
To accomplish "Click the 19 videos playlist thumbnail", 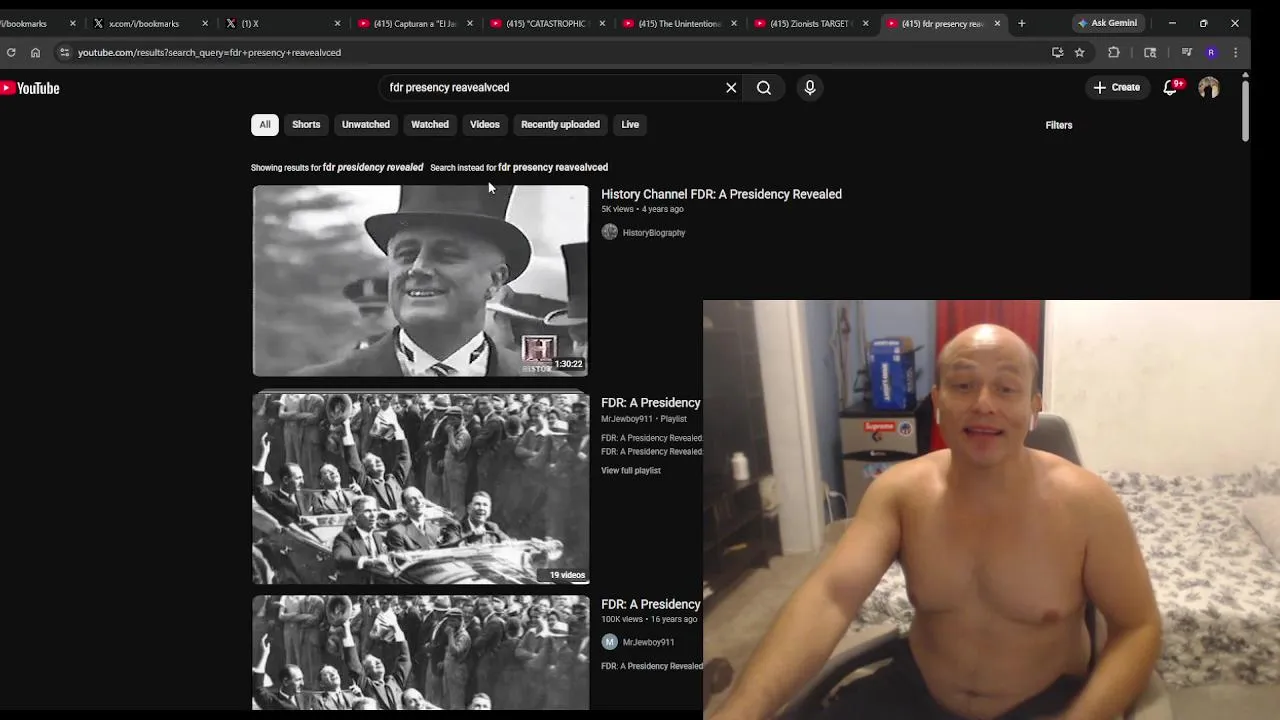I will tap(420, 489).
